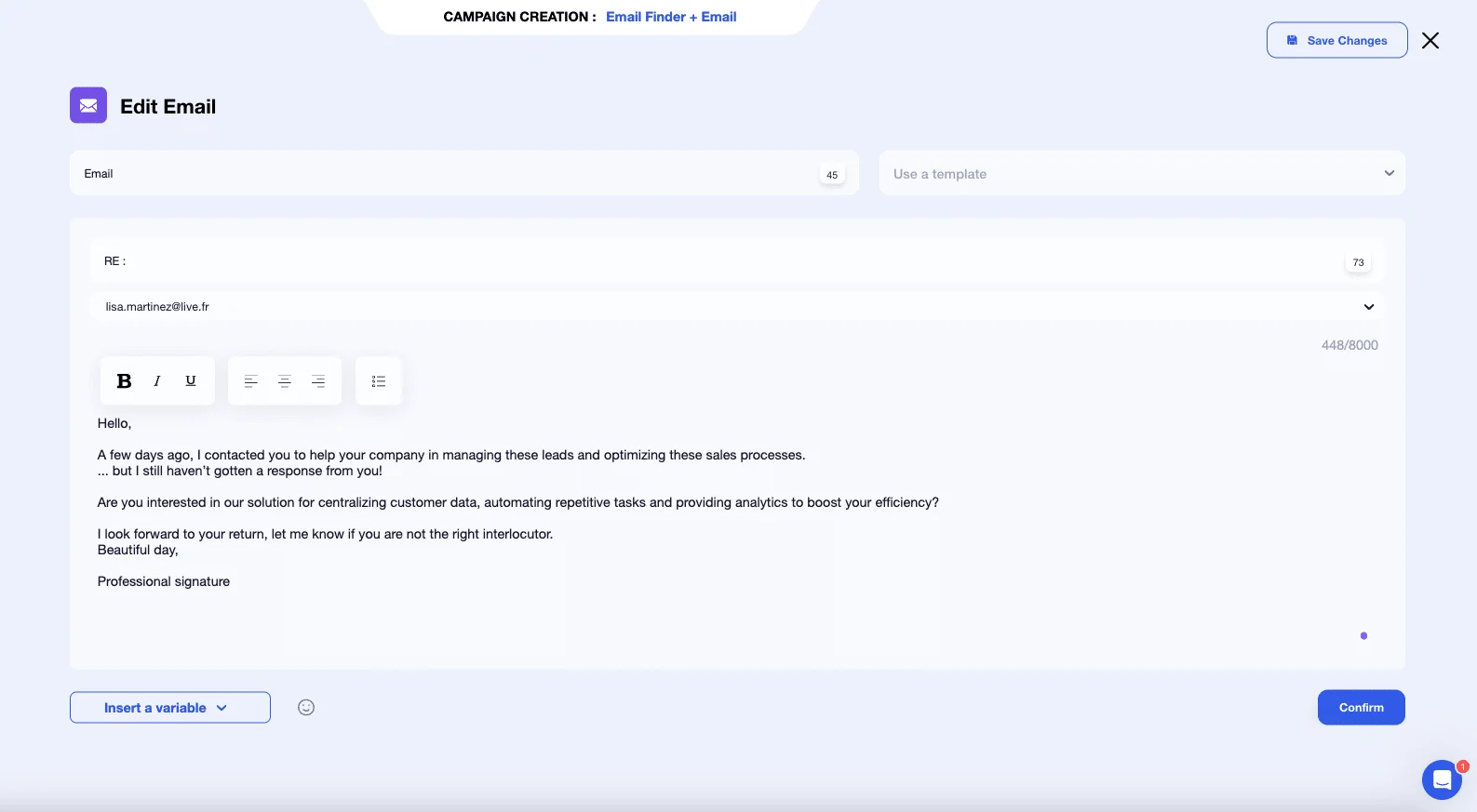Click the RE: subject field

[x=737, y=261]
